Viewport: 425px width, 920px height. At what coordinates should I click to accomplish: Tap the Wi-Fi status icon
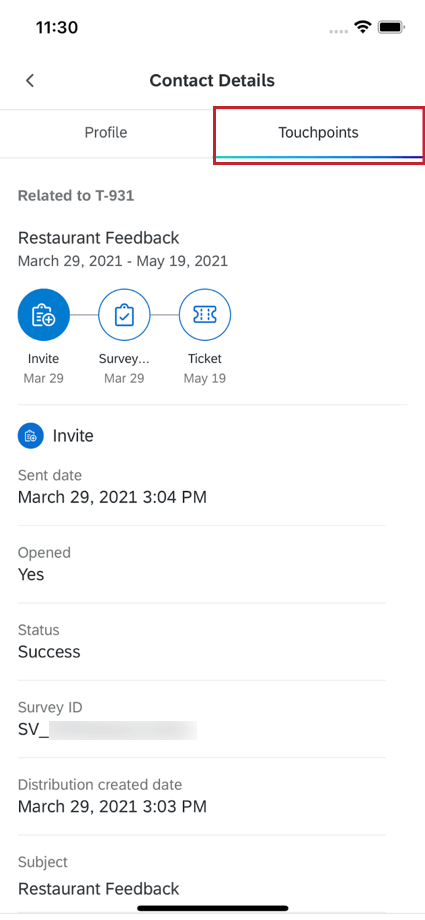[363, 27]
